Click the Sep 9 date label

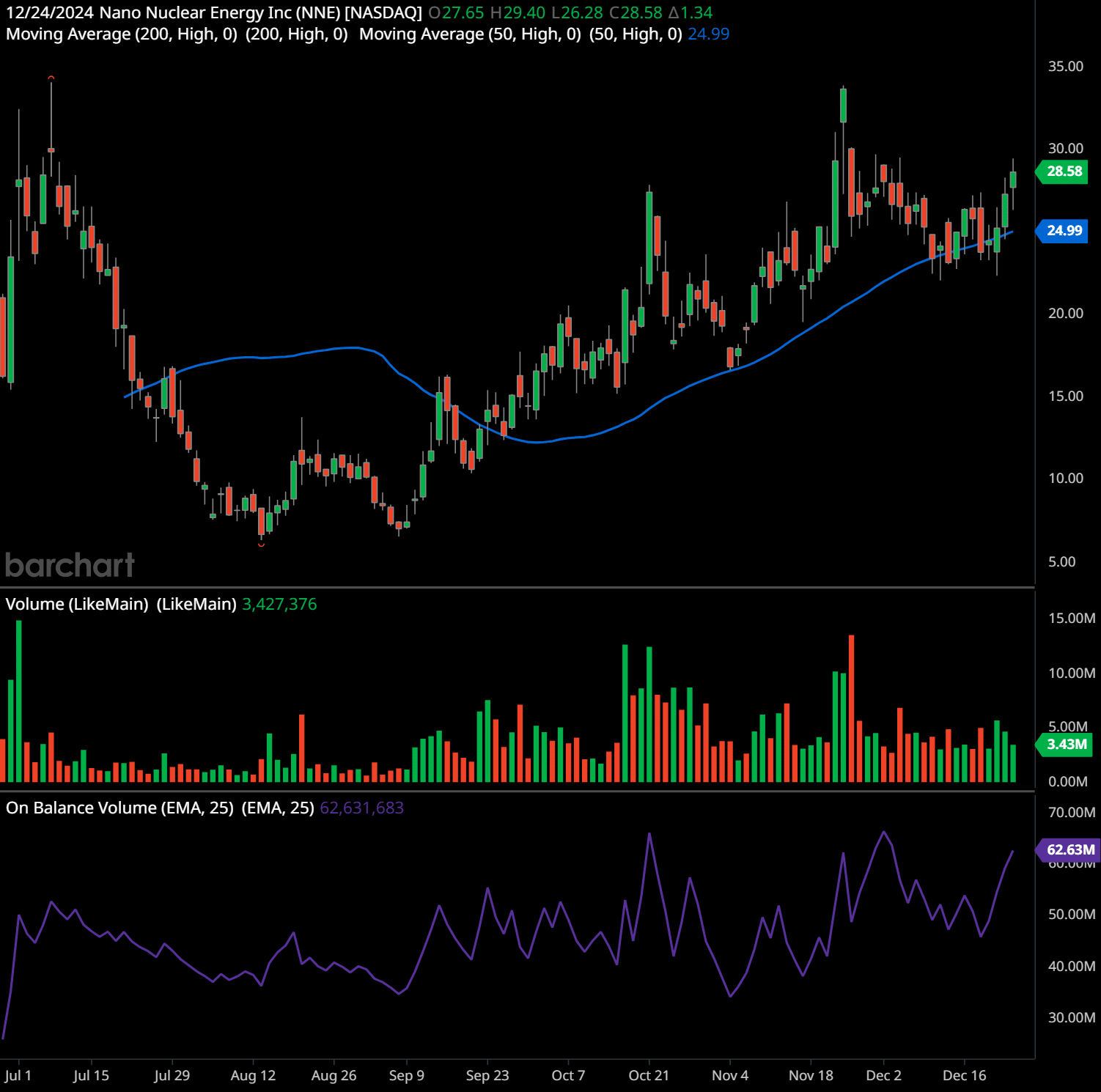coord(407,1076)
